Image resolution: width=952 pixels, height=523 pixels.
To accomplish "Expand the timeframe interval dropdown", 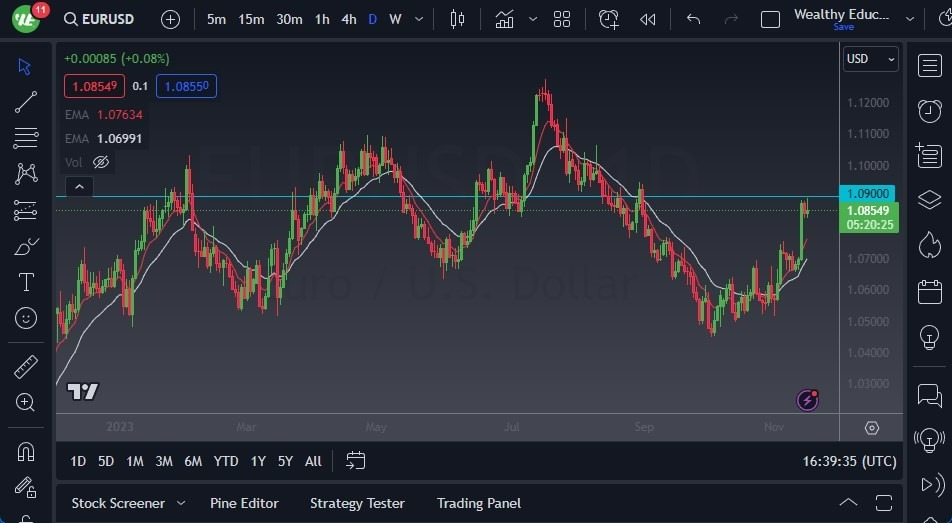I will tap(419, 19).
